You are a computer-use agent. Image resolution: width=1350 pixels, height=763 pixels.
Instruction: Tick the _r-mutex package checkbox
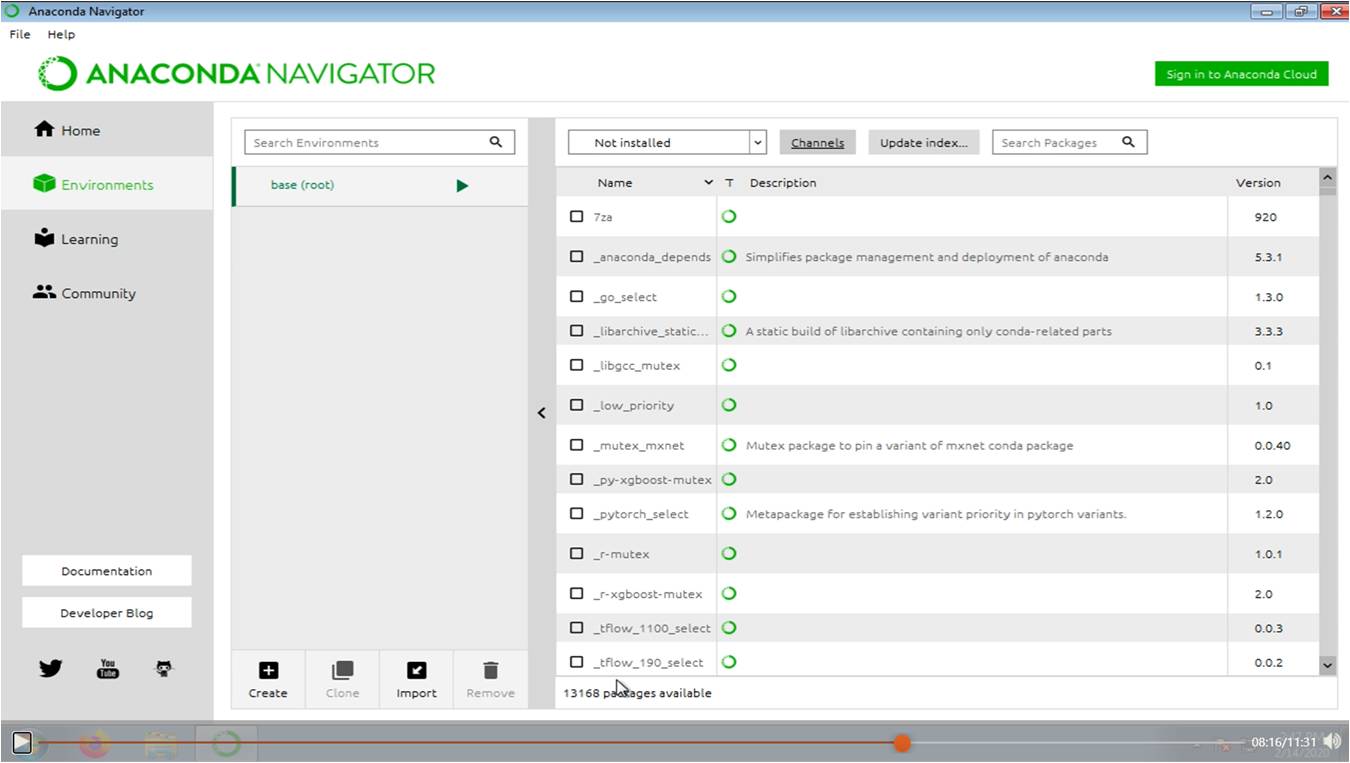click(576, 553)
